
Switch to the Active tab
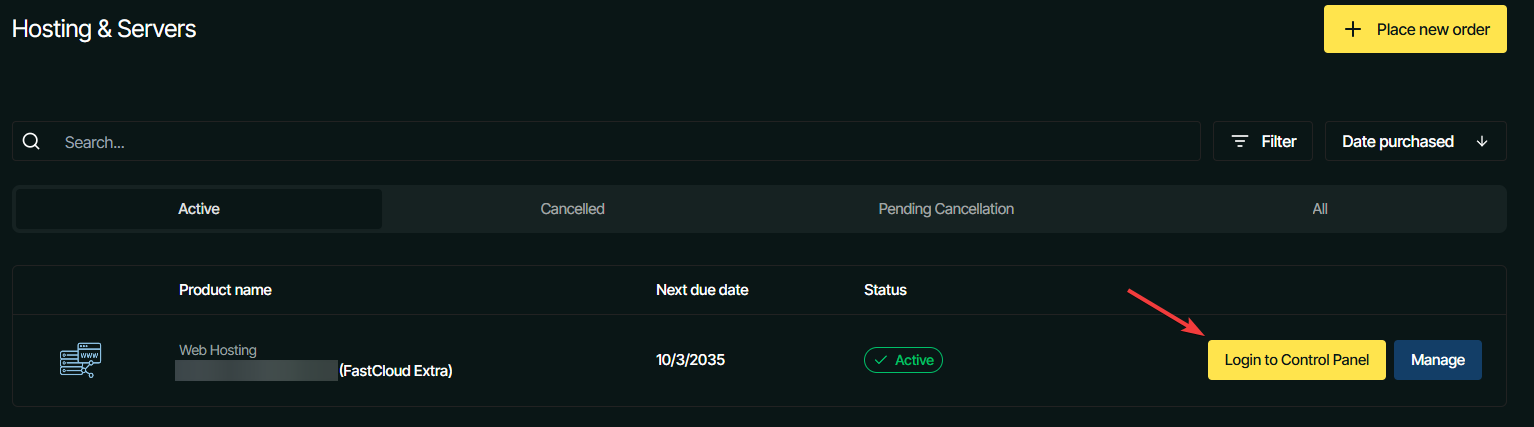(x=199, y=209)
